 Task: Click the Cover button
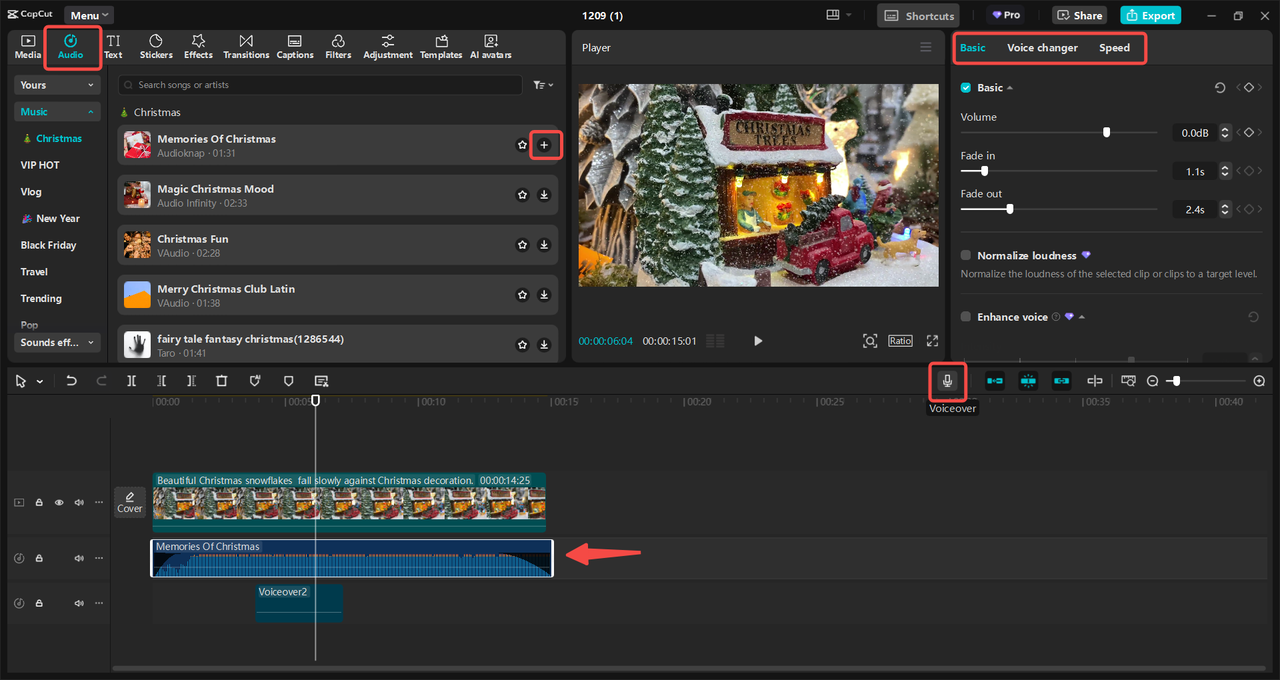tap(130, 502)
